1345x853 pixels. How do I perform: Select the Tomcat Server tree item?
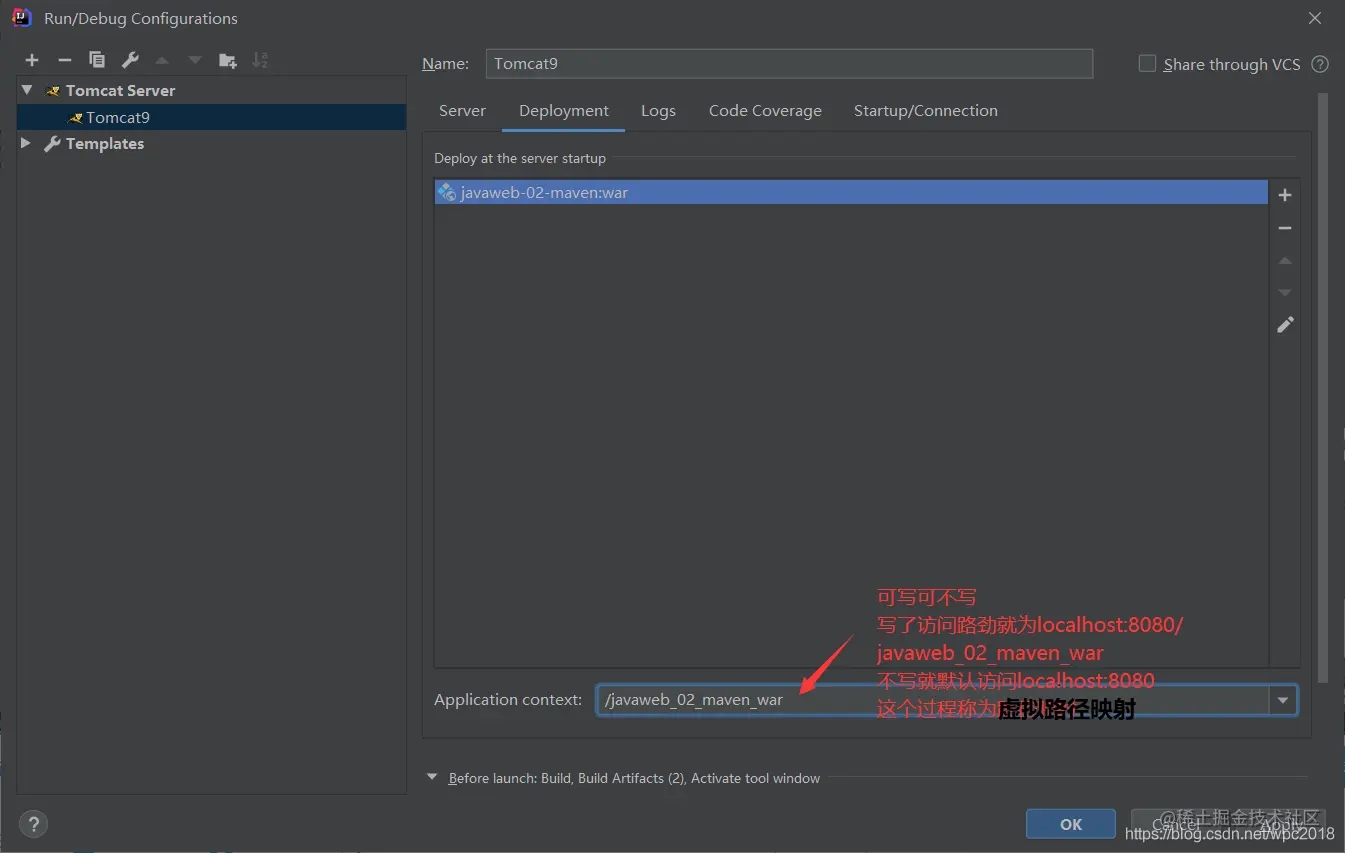click(212, 90)
